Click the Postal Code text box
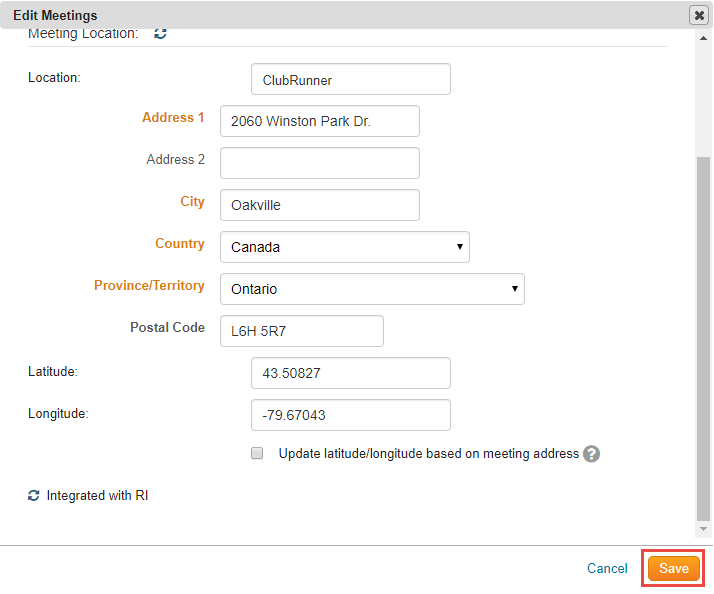 301,331
